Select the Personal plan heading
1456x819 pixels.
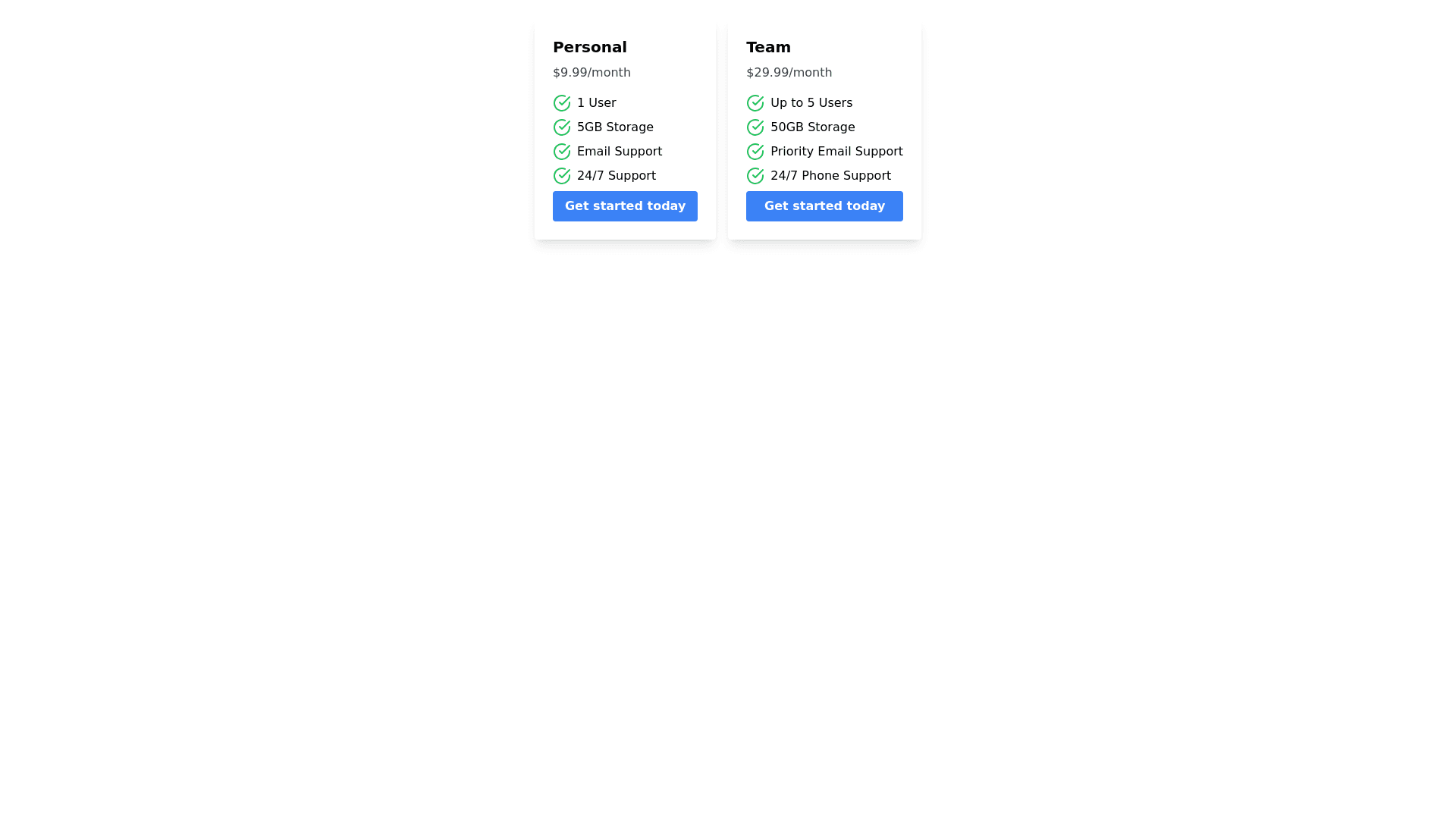pos(589,47)
